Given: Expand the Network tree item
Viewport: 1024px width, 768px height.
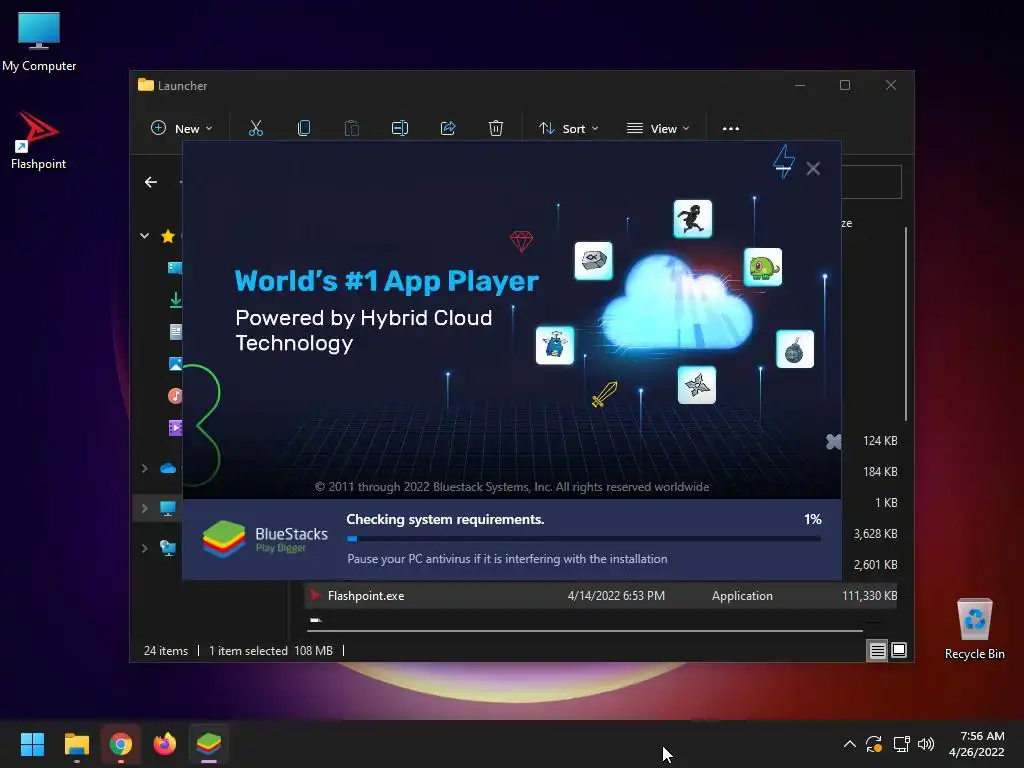Looking at the screenshot, I should [x=144, y=548].
